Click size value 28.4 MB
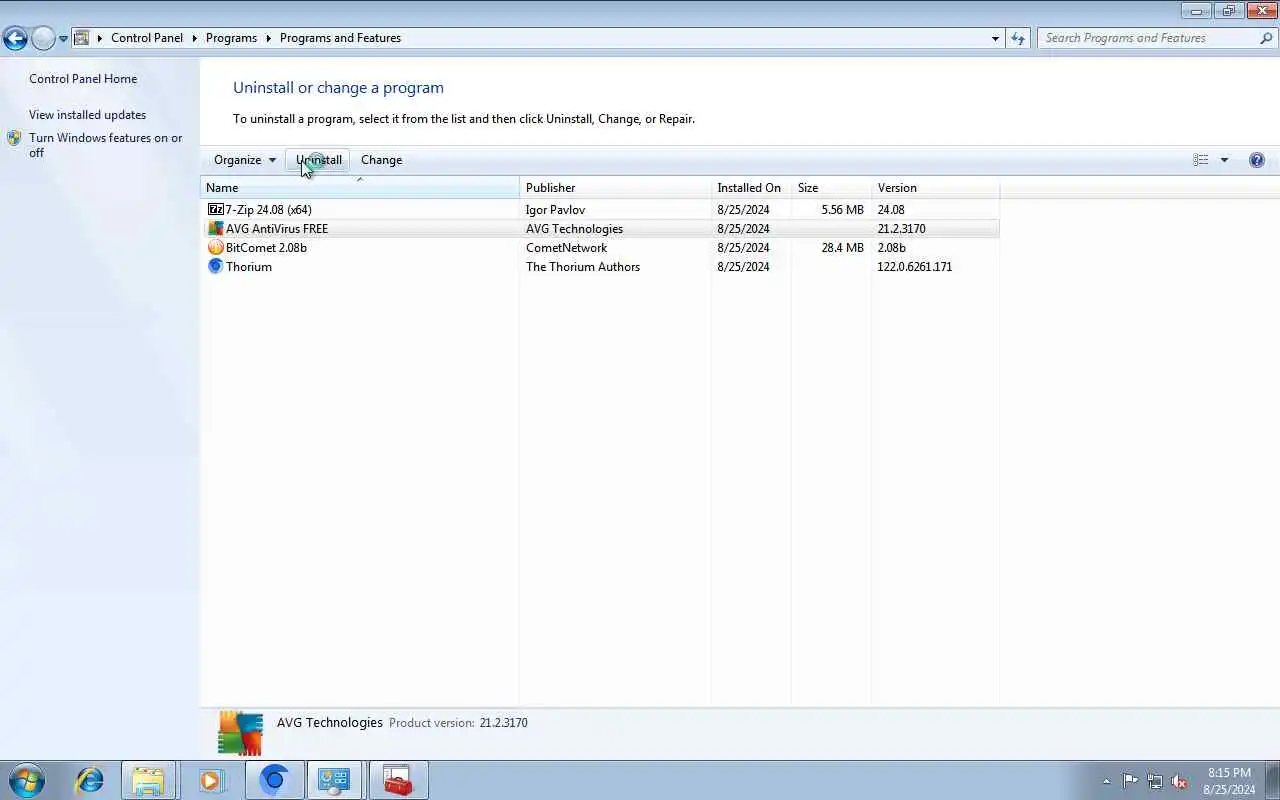The height and width of the screenshot is (800, 1280). [x=842, y=248]
